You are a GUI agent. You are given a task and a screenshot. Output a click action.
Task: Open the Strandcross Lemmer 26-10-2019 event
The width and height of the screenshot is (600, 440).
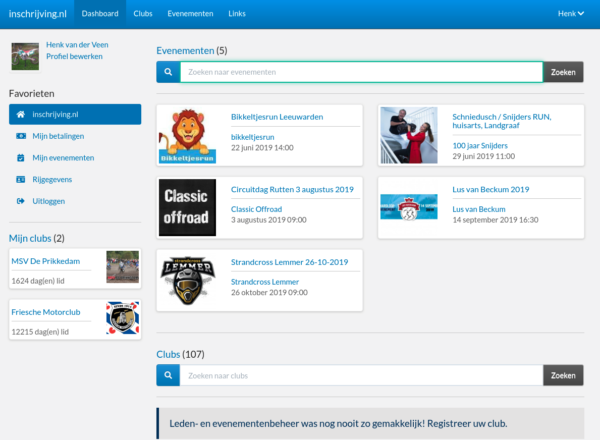(x=289, y=262)
